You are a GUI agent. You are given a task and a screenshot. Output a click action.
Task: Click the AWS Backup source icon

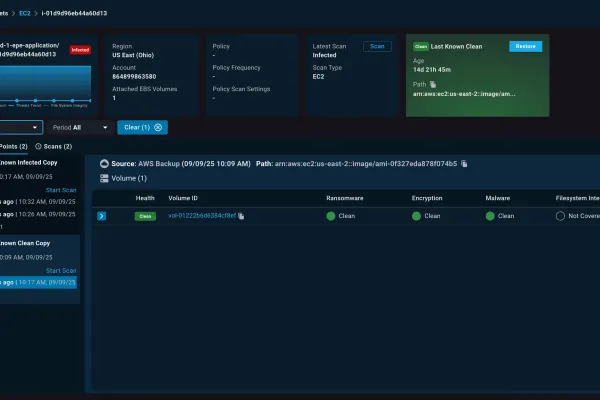point(104,164)
